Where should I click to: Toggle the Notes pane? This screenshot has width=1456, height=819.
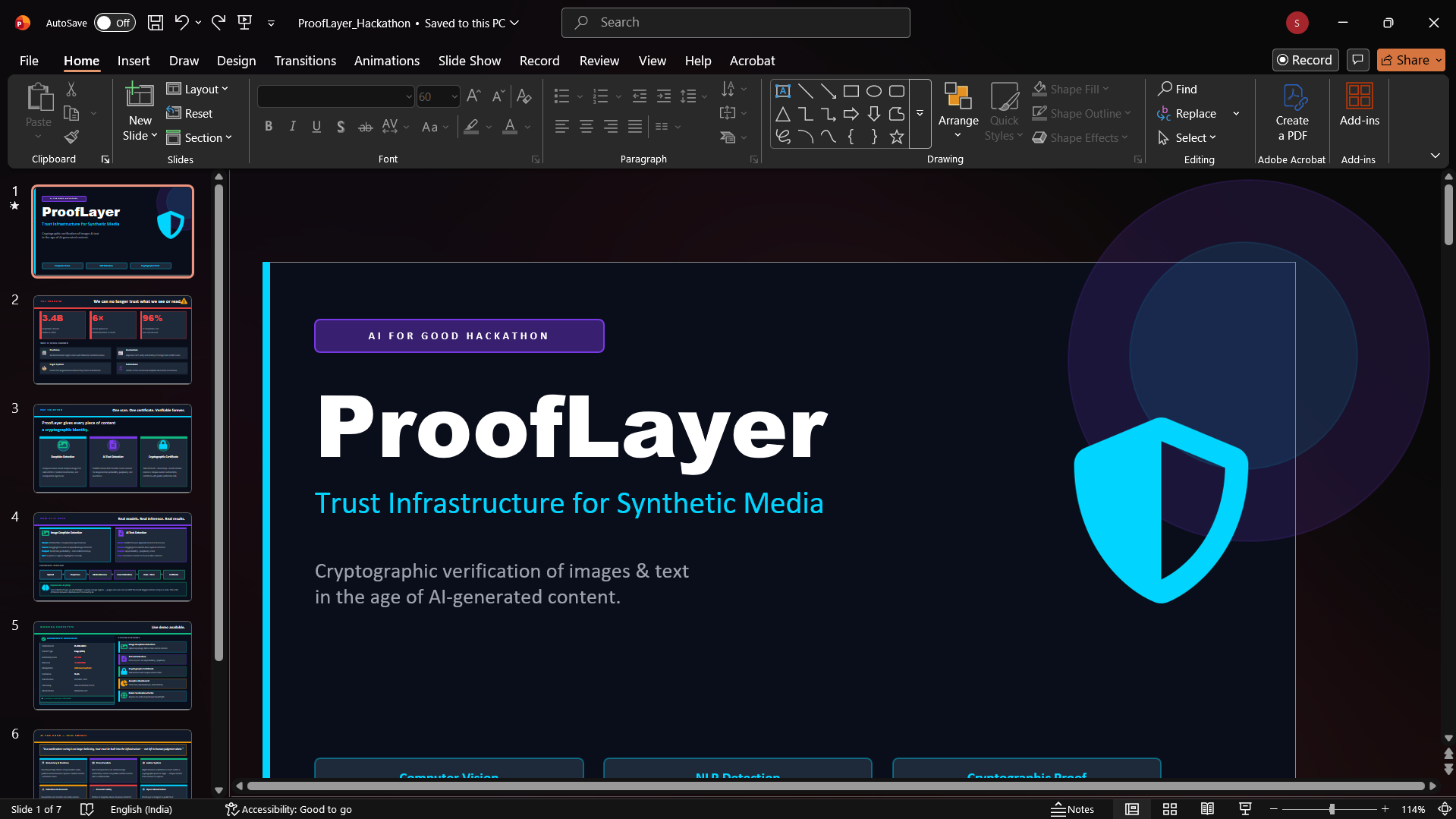click(x=1072, y=809)
